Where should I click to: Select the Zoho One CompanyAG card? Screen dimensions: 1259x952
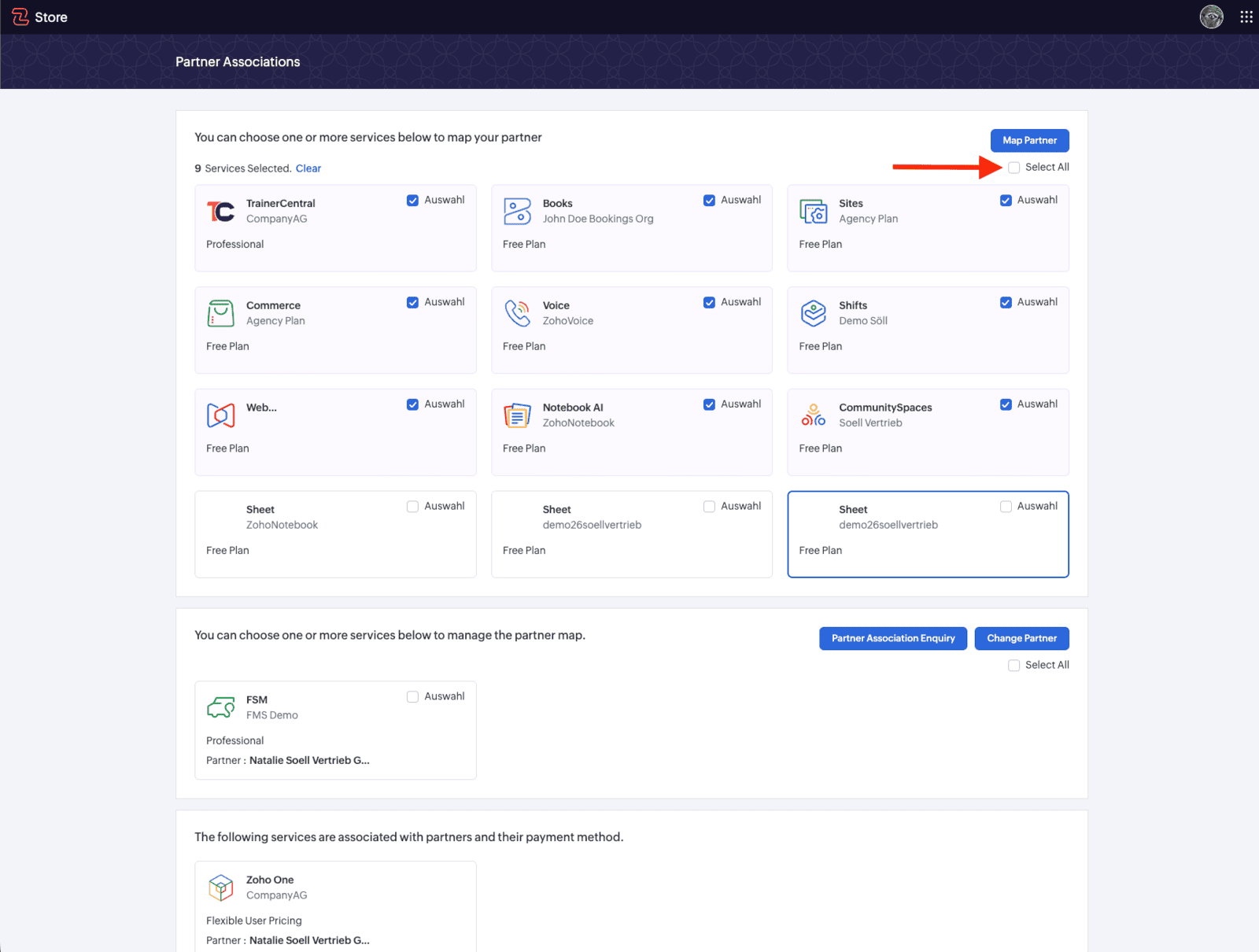[335, 906]
